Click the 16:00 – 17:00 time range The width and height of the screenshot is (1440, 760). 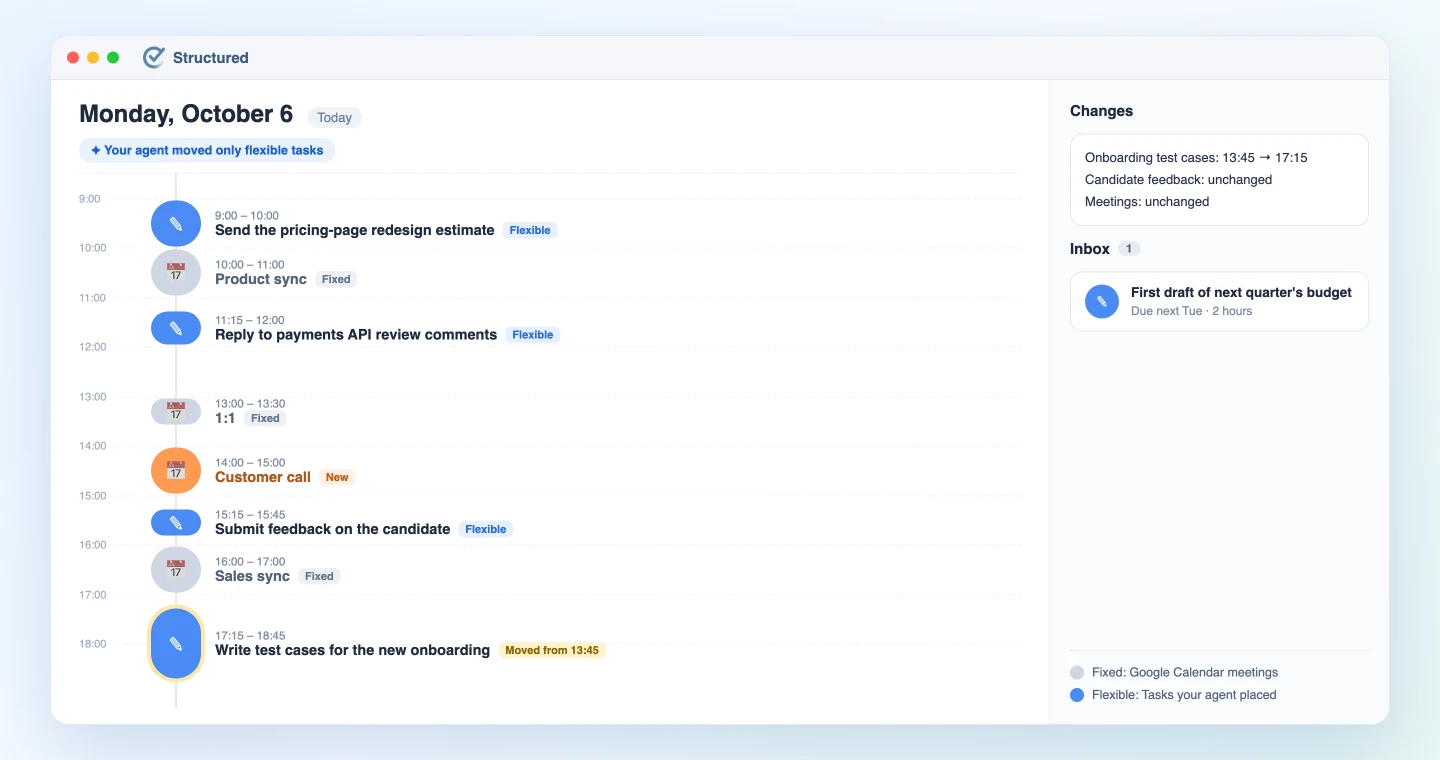250,561
